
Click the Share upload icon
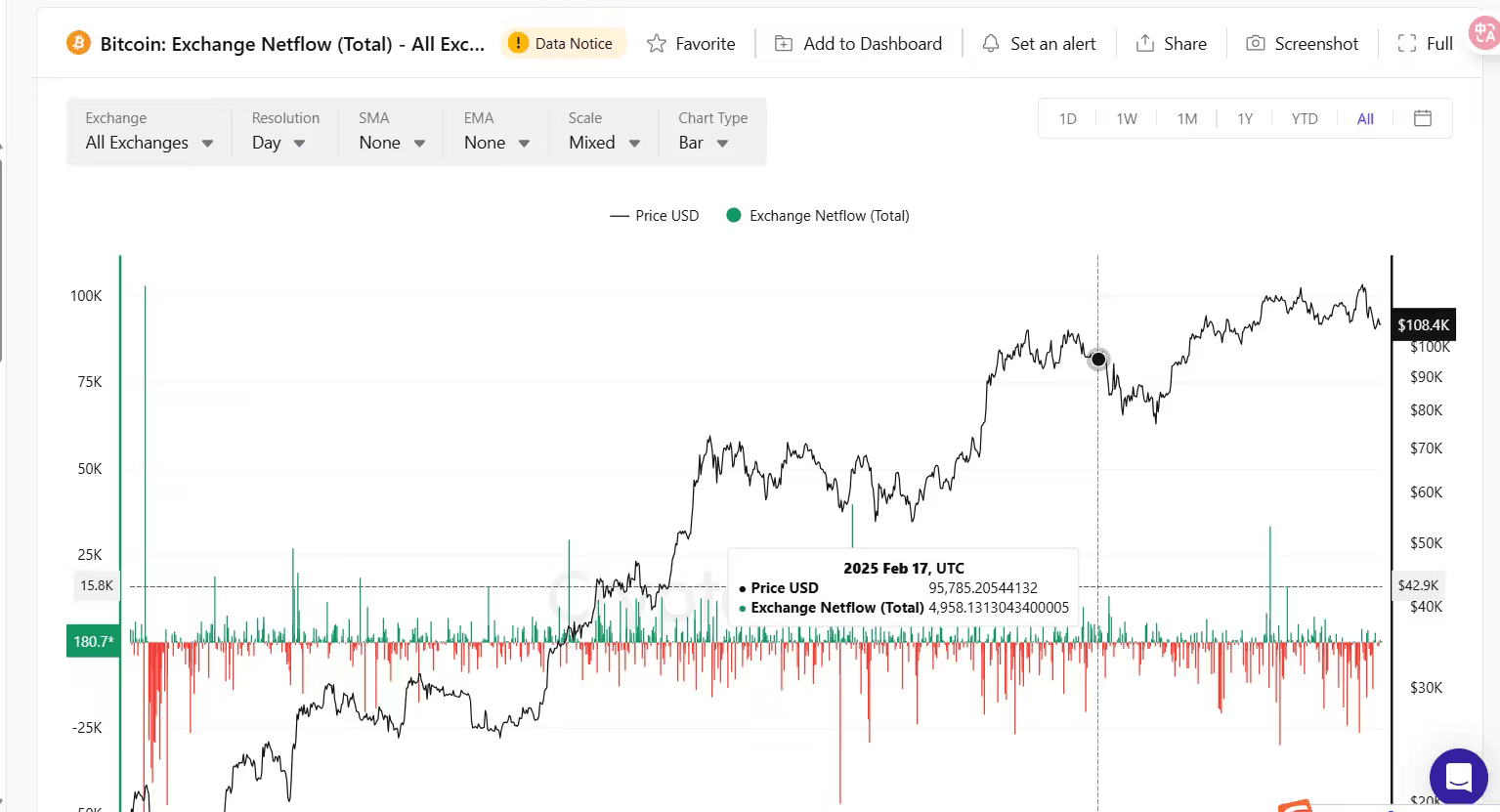click(x=1144, y=44)
